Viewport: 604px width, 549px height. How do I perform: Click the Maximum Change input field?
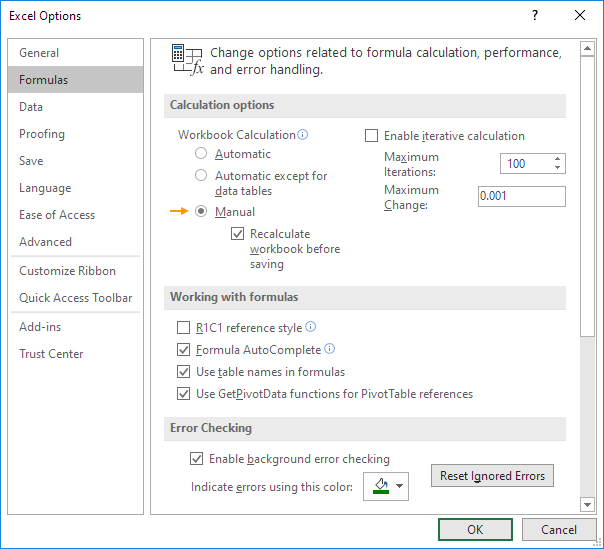pos(521,197)
